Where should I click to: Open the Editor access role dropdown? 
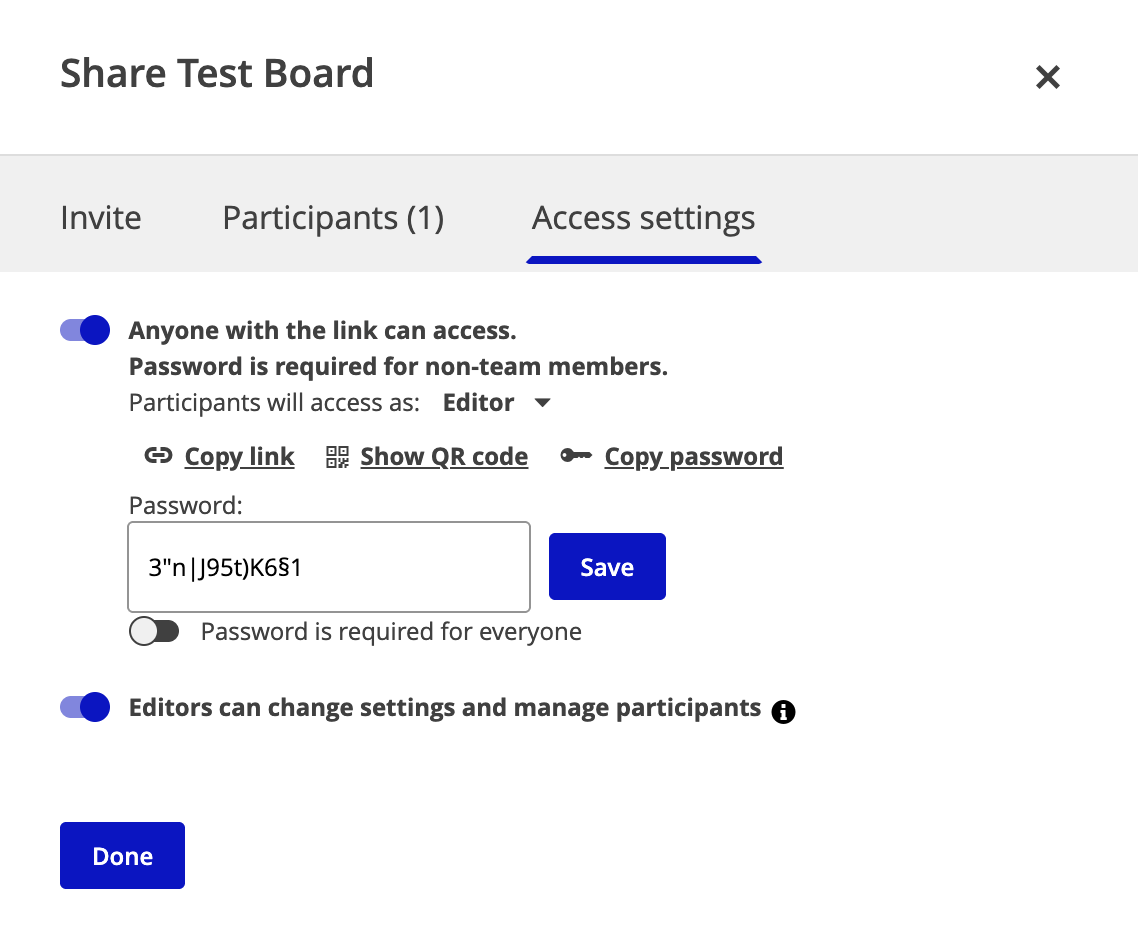pos(479,403)
